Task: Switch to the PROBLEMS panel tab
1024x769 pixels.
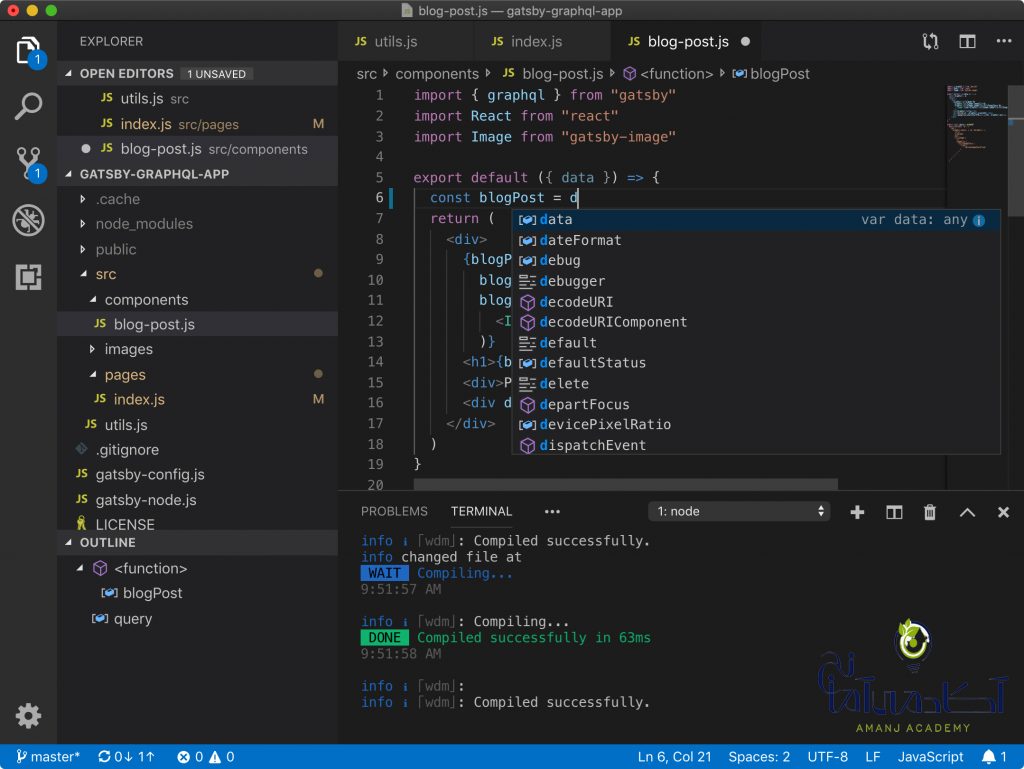Action: [394, 511]
